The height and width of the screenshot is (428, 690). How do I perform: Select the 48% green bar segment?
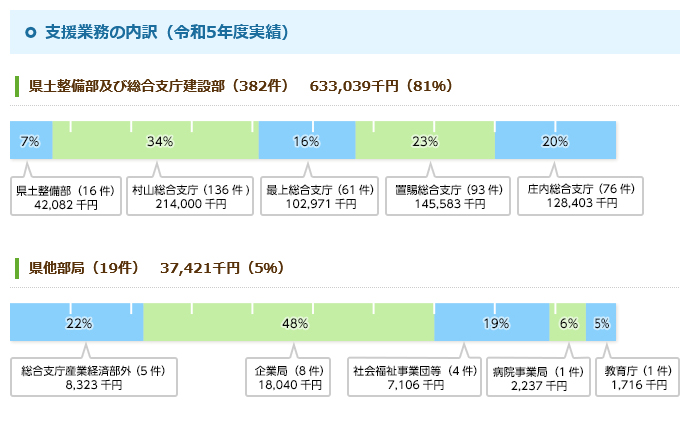pyautogui.click(x=289, y=322)
